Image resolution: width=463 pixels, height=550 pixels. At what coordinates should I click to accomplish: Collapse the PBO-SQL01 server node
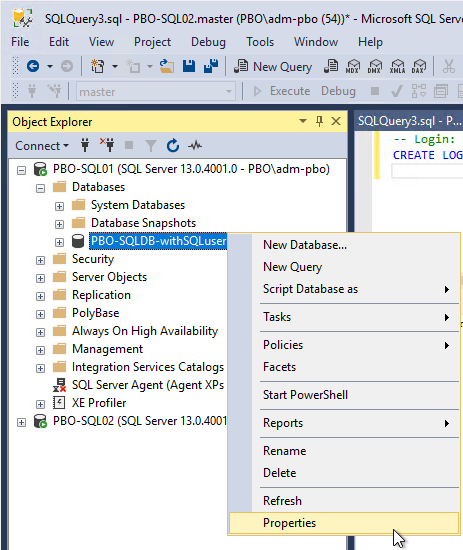(21, 170)
